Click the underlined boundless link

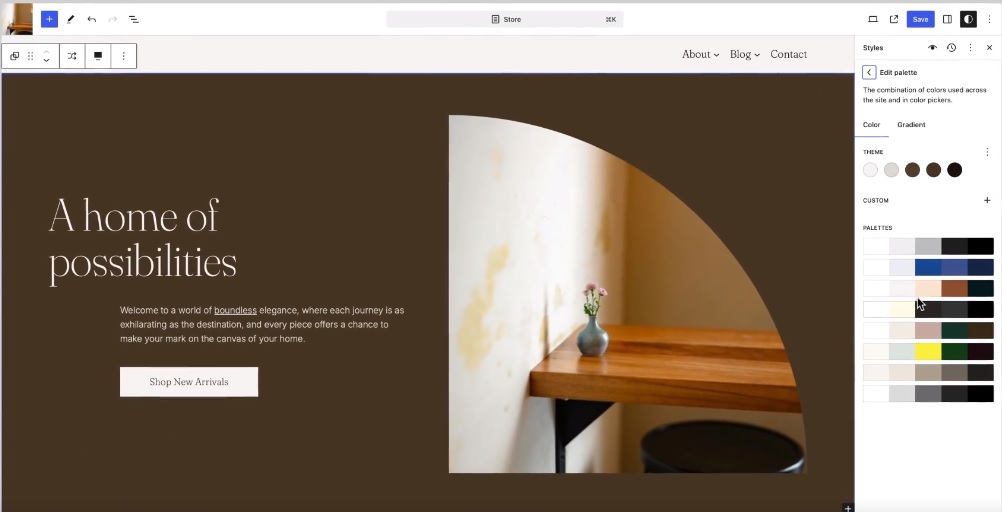click(x=235, y=310)
